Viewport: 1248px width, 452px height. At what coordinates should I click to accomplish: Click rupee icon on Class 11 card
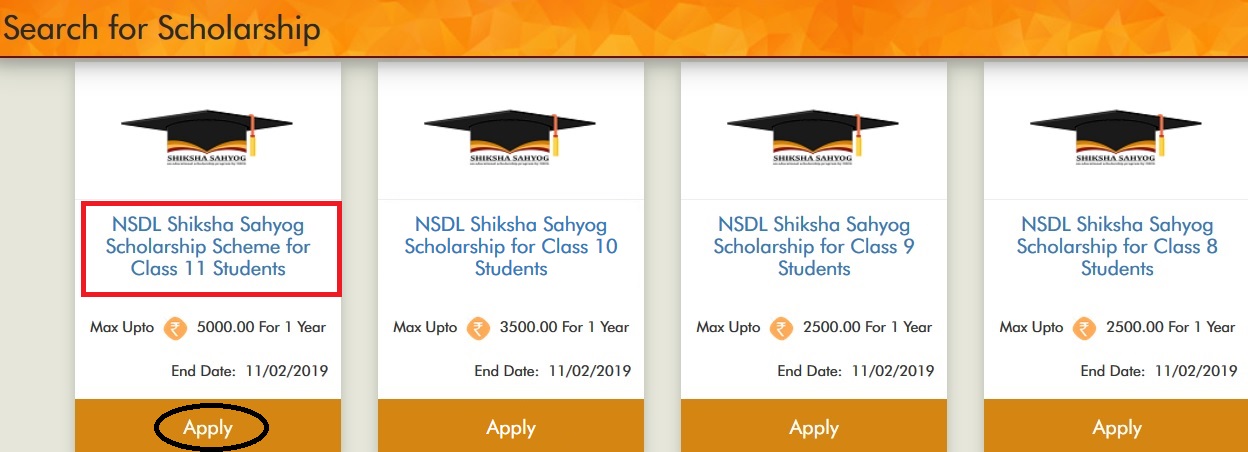point(176,328)
